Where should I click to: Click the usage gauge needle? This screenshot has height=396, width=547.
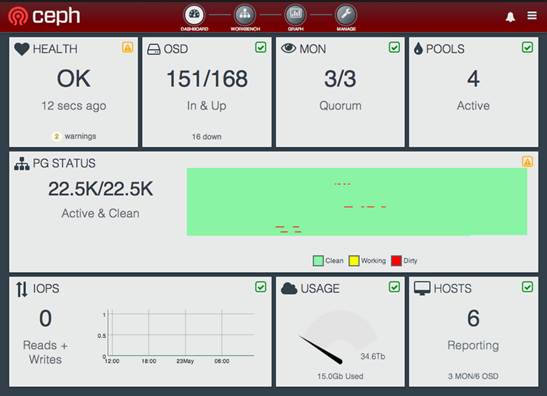(320, 350)
